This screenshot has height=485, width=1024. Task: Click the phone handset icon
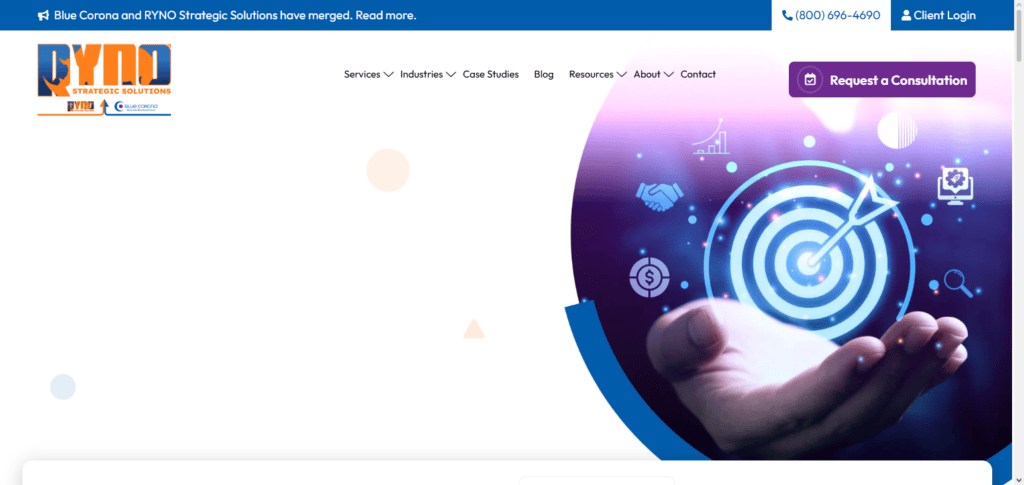[787, 15]
